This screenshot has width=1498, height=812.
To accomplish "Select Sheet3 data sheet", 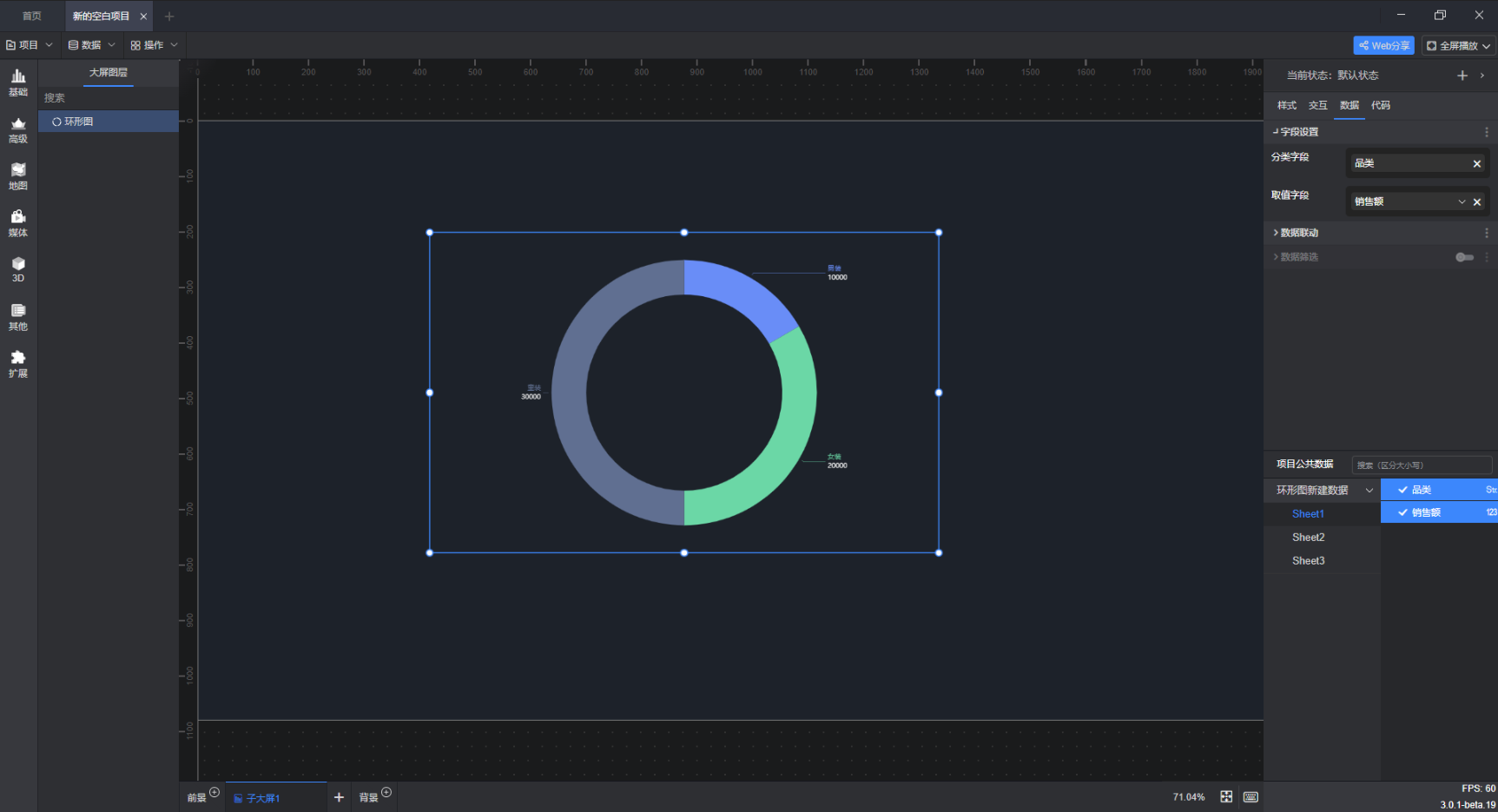I will point(1308,561).
